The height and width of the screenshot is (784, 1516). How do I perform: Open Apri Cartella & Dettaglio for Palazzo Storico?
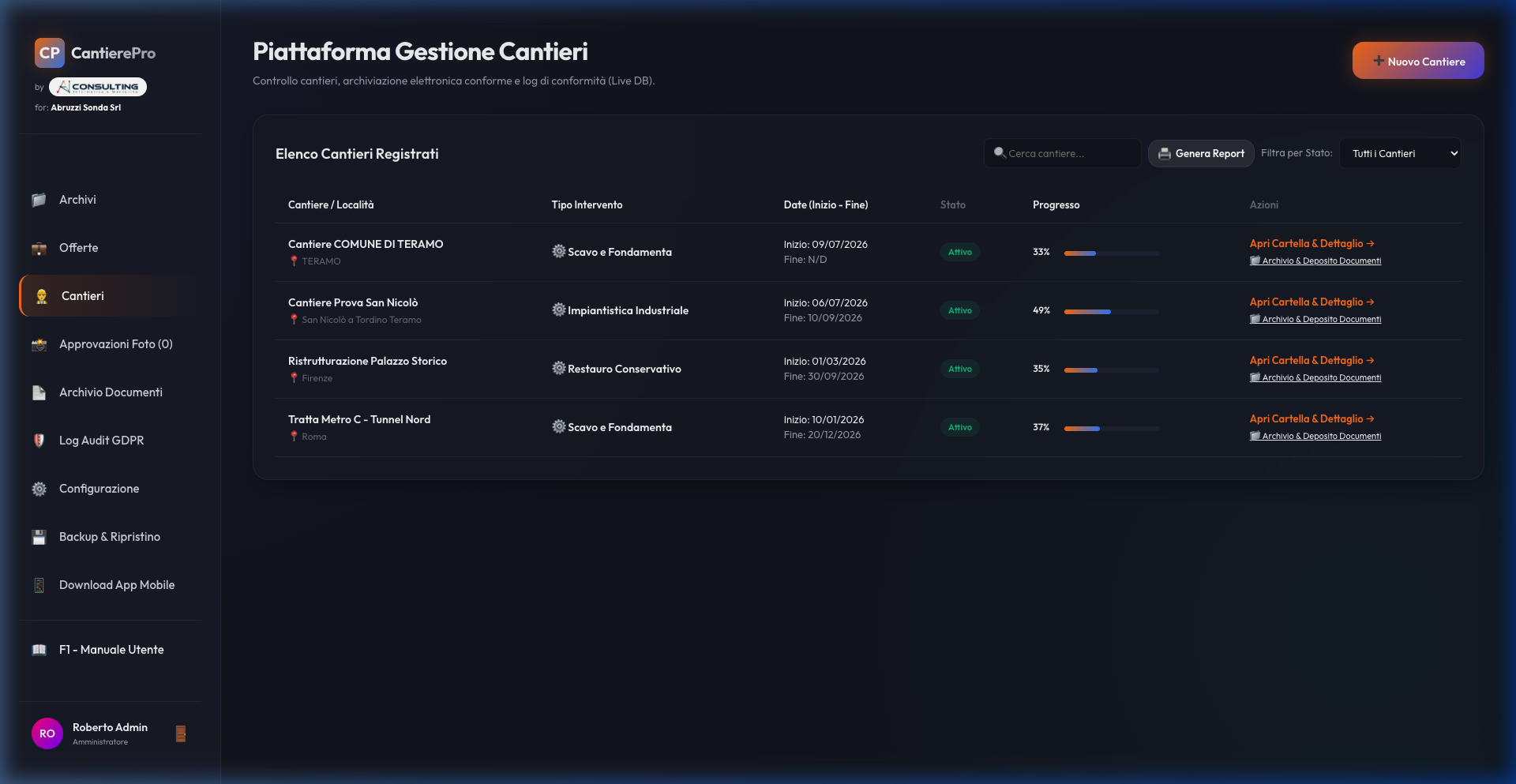1311,361
